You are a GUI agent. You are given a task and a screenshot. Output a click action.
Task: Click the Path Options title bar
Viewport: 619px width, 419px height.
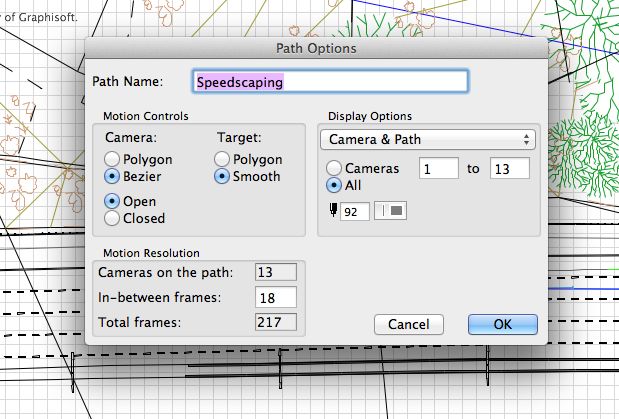(x=316, y=48)
